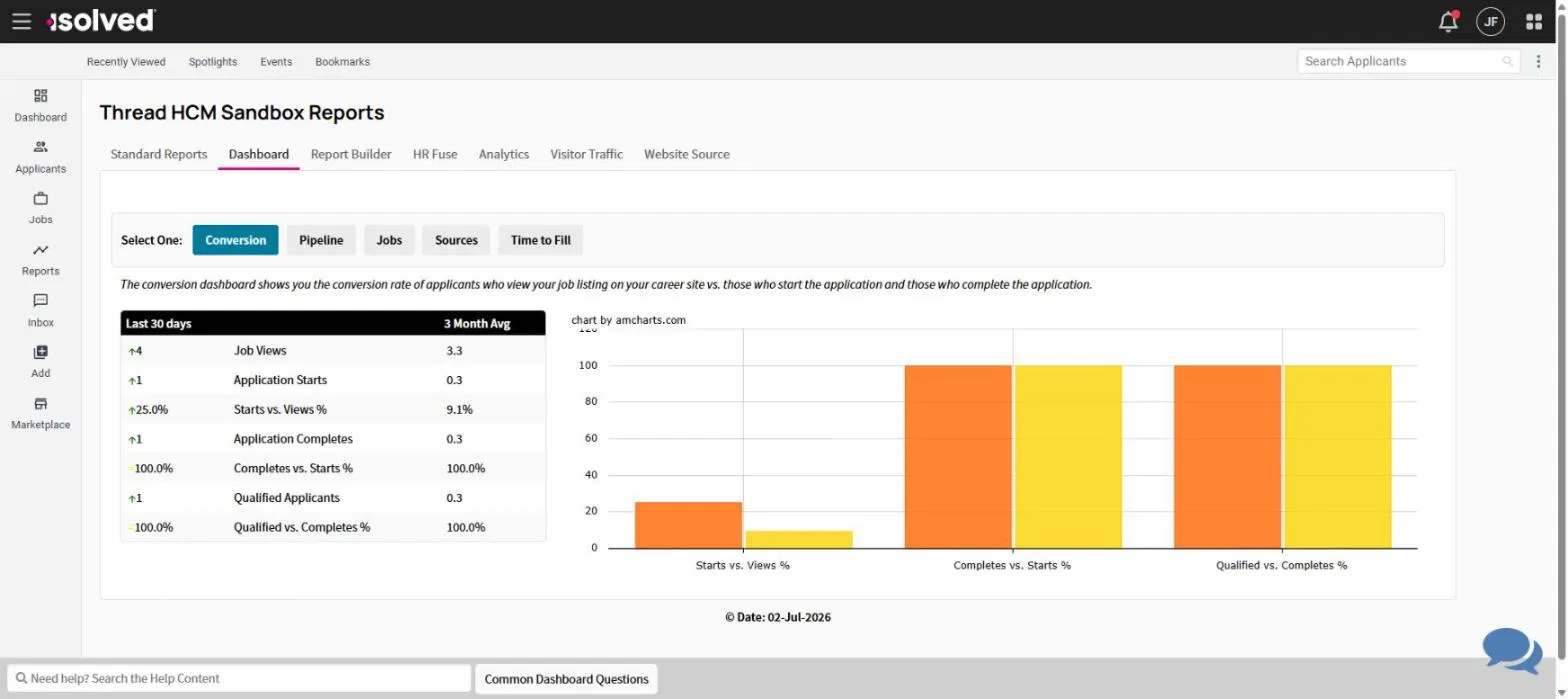
Task: Open Applicants in the sidebar
Action: tap(41, 157)
